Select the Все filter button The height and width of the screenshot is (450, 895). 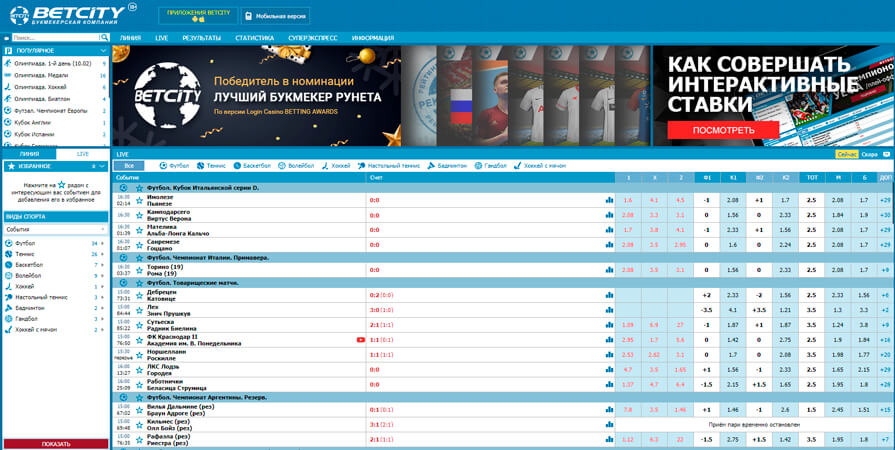[x=129, y=166]
